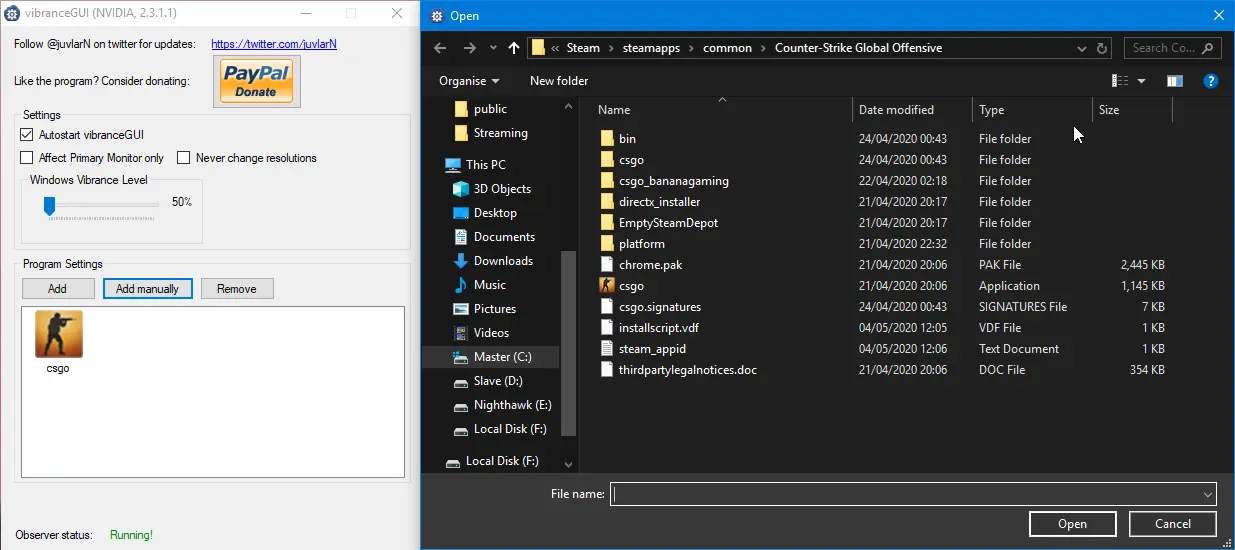Viewport: 1235px width, 550px height.
Task: Enable Never change resolutions
Action: (x=184, y=158)
